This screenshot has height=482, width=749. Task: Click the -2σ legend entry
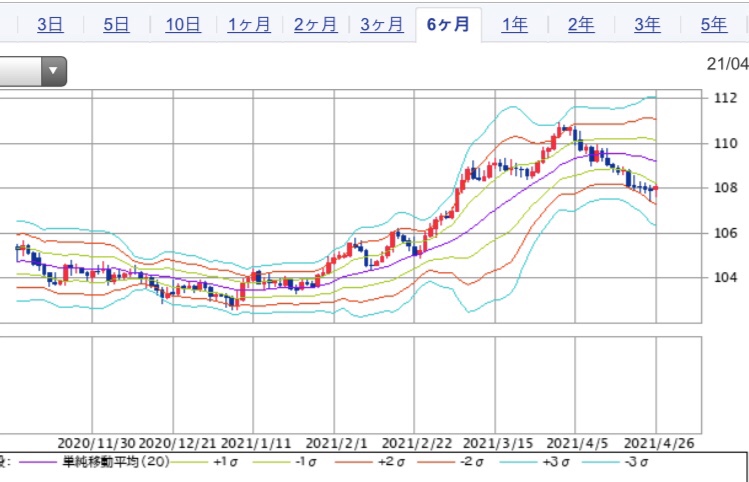pos(472,462)
